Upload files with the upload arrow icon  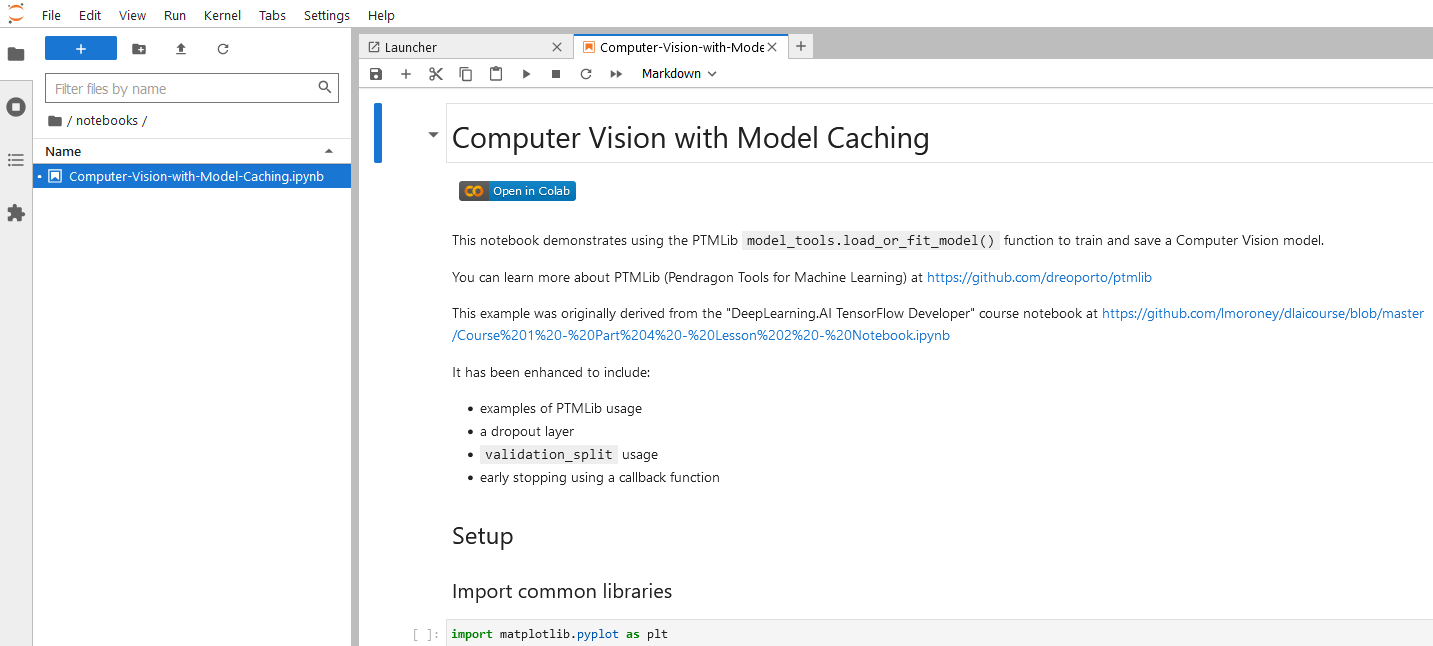pos(181,49)
